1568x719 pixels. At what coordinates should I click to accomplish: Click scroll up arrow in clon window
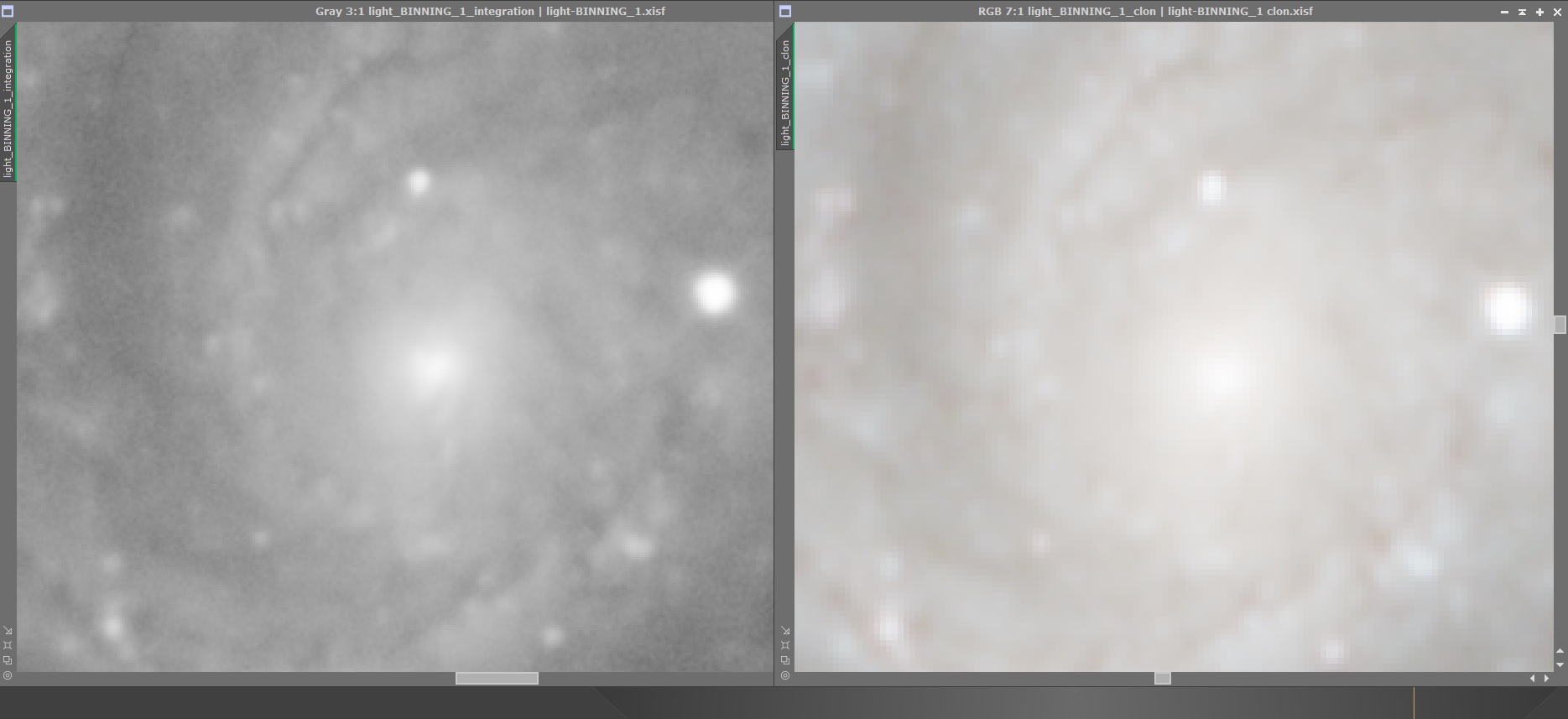[1560, 651]
